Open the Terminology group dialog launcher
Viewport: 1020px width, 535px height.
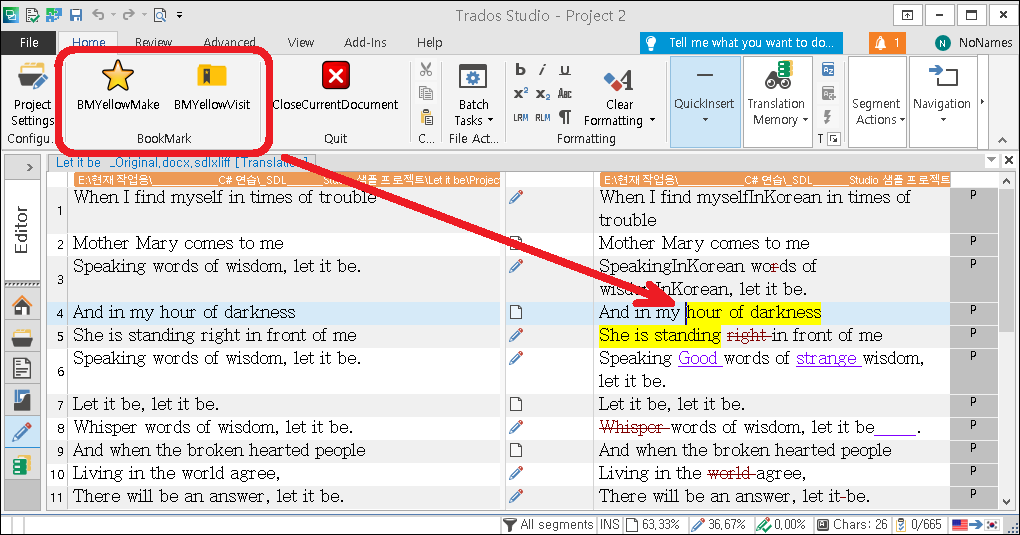tap(833, 138)
